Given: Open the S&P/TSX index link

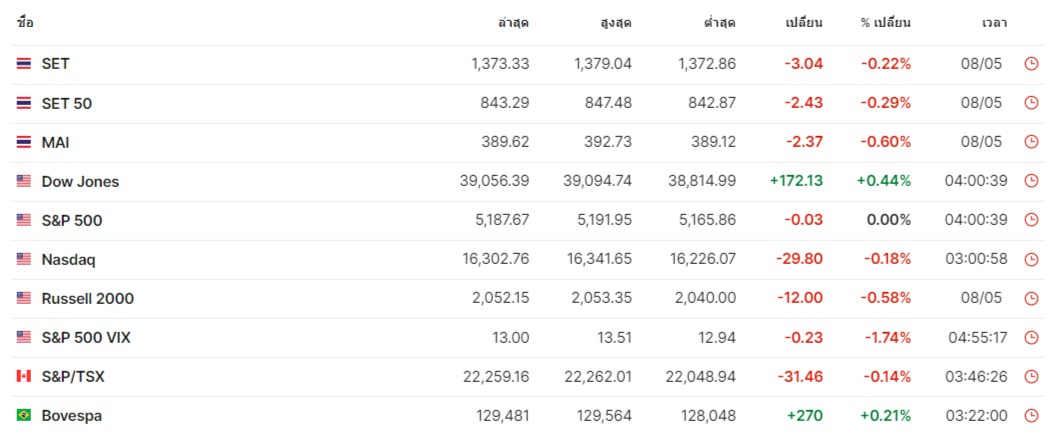Looking at the screenshot, I should (x=72, y=376).
